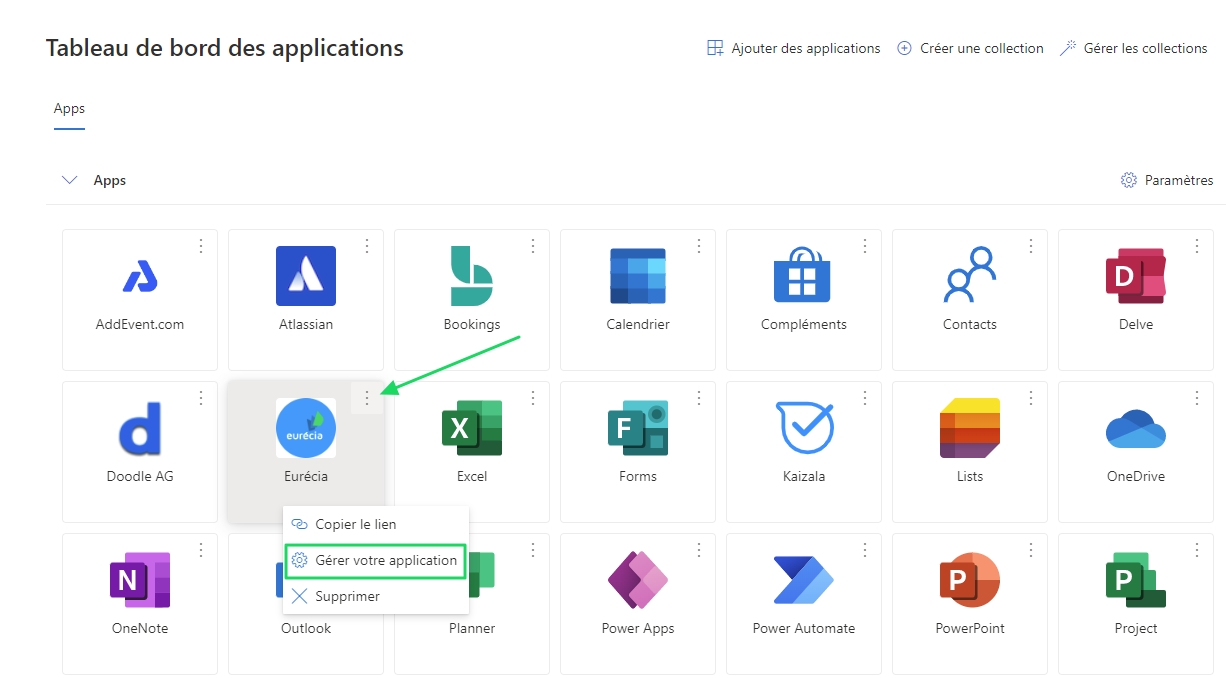Open the Project app icon
The height and width of the screenshot is (678, 1226).
point(1136,580)
